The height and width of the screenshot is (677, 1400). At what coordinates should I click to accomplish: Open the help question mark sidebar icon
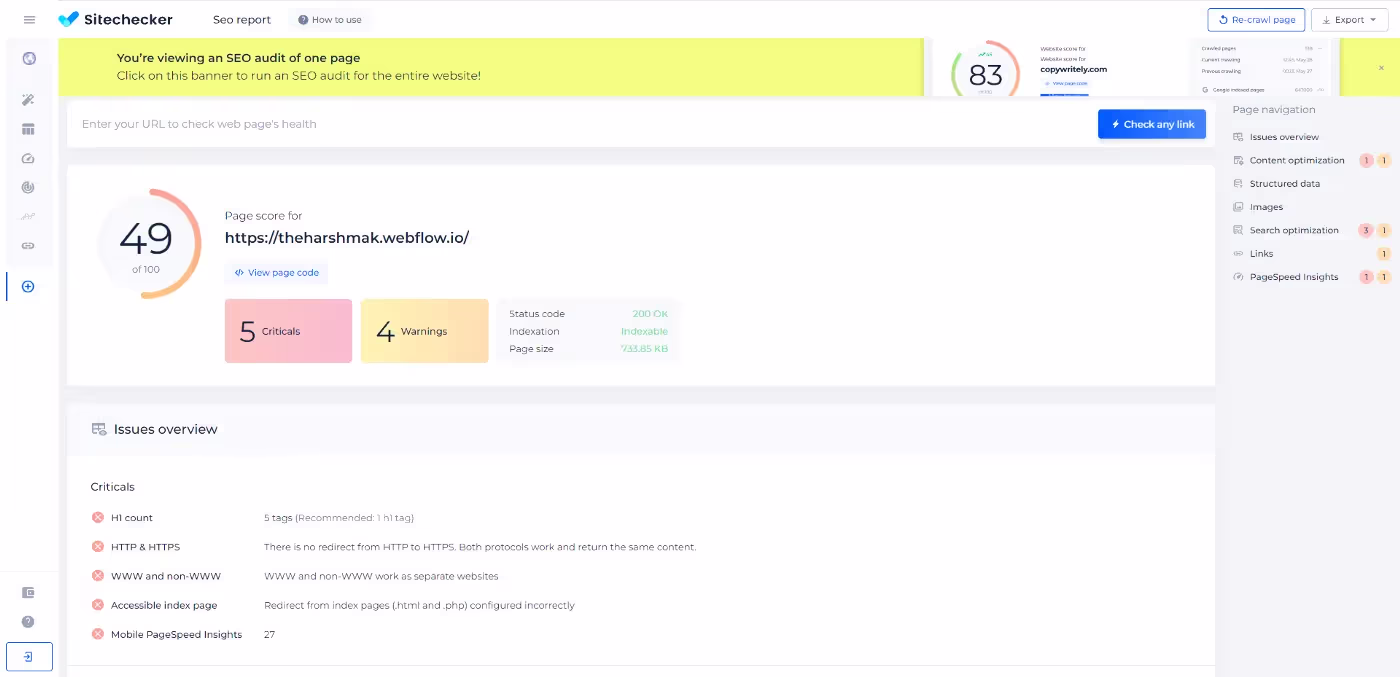[28, 621]
